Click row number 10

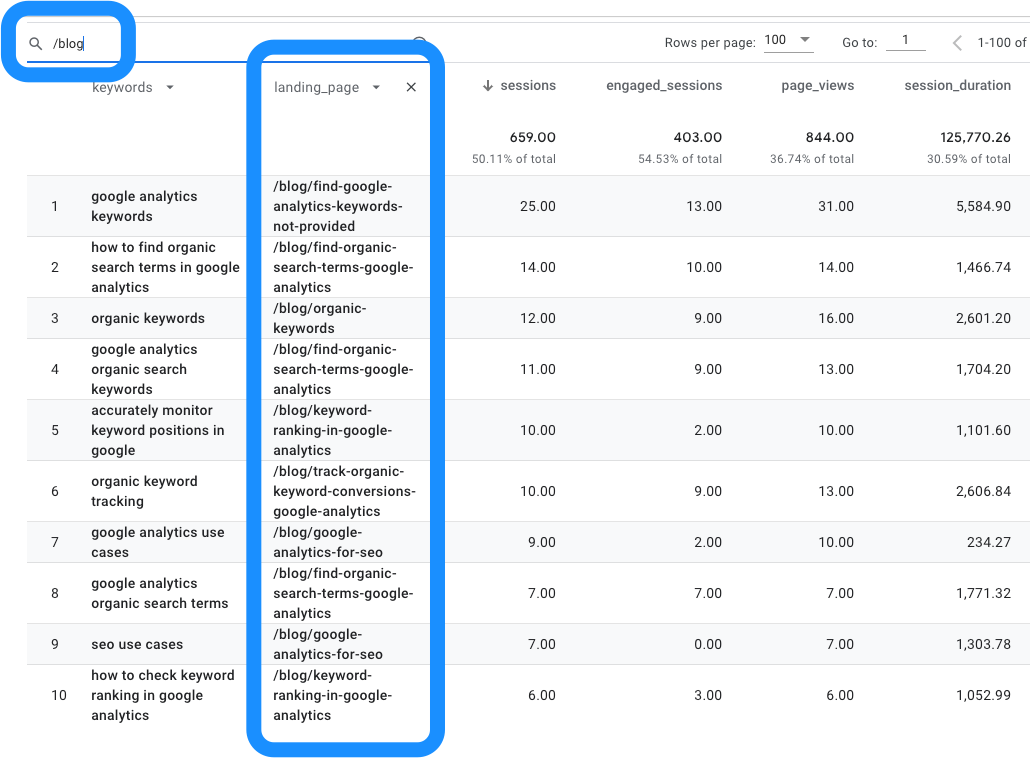point(58,695)
